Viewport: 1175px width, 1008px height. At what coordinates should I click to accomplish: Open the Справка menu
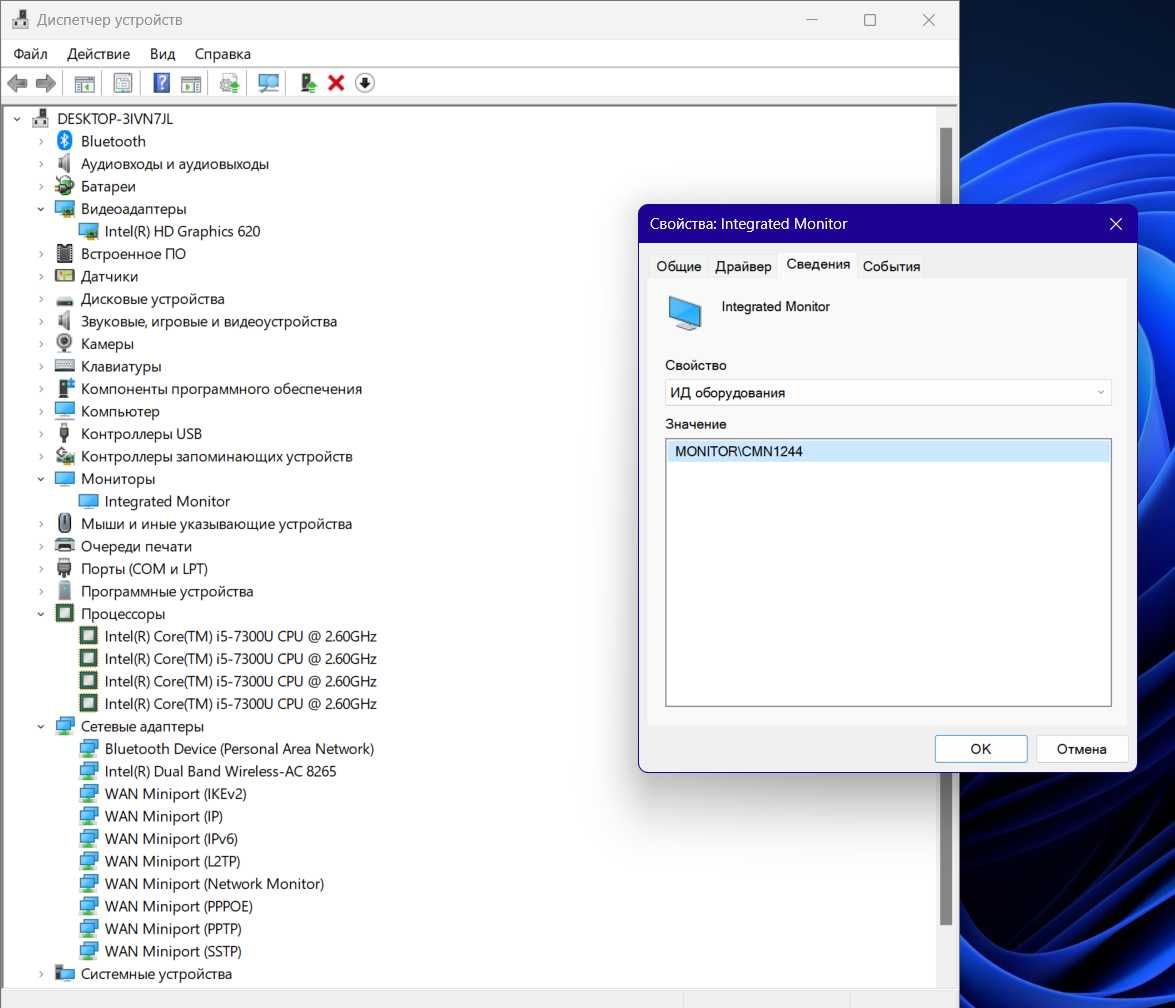coord(223,54)
